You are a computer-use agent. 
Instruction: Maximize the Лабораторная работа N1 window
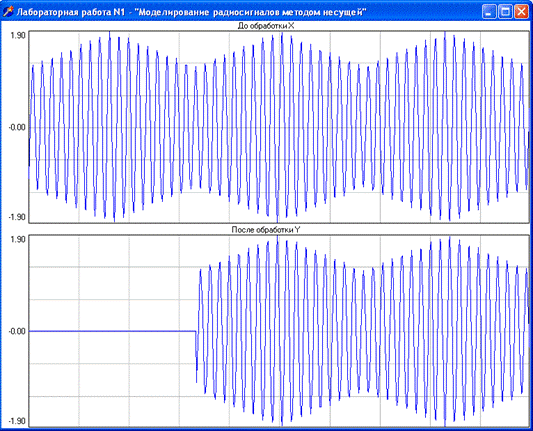point(505,12)
